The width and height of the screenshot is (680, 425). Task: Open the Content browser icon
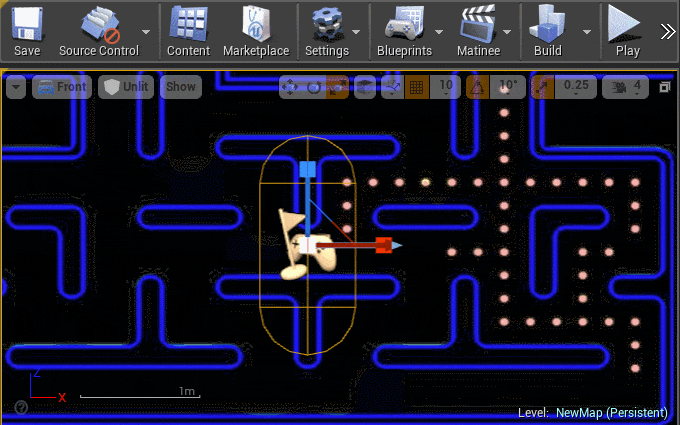click(x=188, y=23)
